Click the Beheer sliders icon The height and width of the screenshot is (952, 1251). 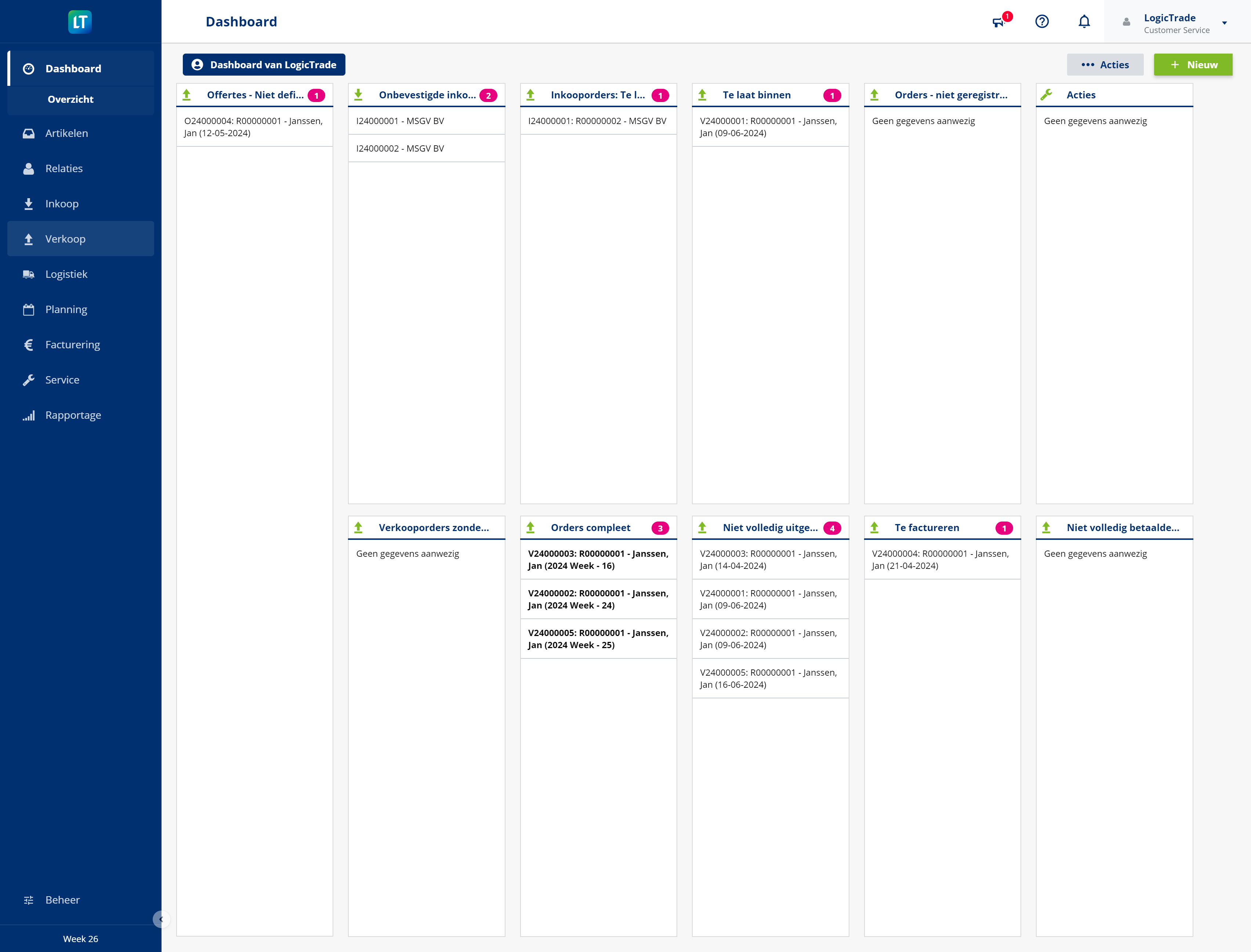coord(28,900)
